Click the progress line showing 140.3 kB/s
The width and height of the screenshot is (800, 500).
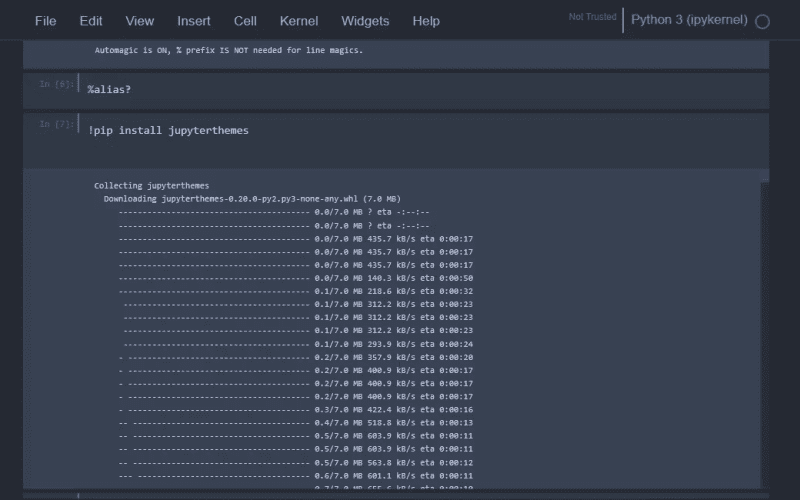296,279
